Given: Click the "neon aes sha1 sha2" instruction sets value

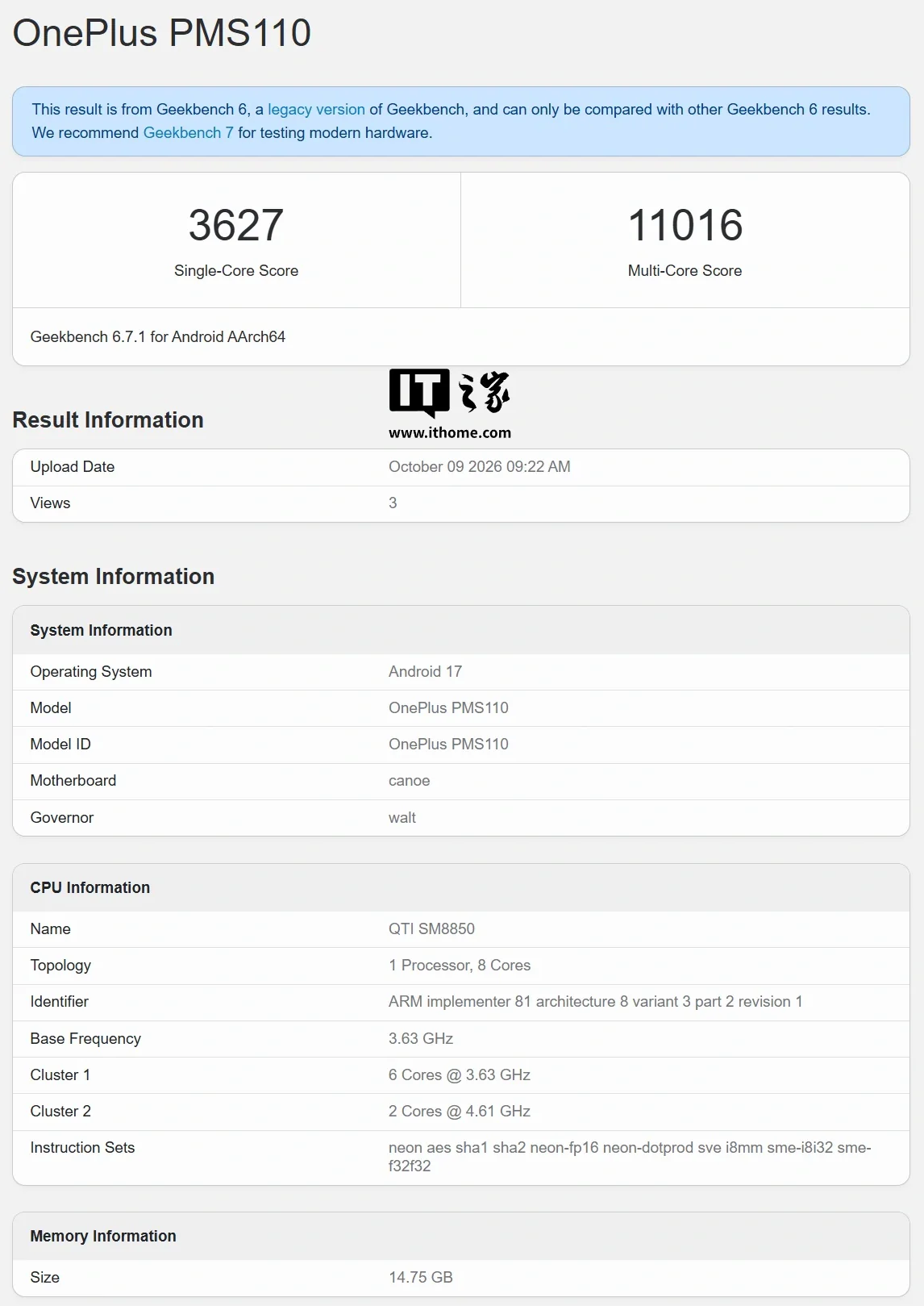Looking at the screenshot, I should [630, 1157].
